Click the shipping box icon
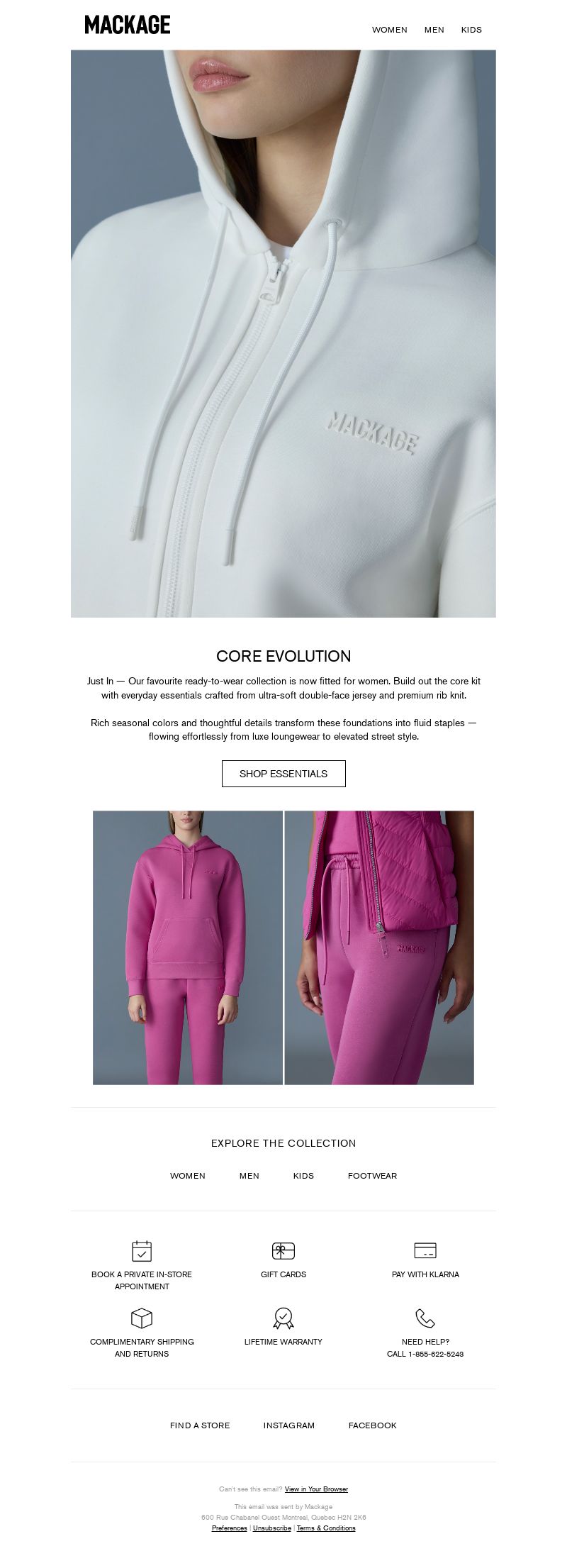Image resolution: width=567 pixels, height=1568 pixels. 142,1318
